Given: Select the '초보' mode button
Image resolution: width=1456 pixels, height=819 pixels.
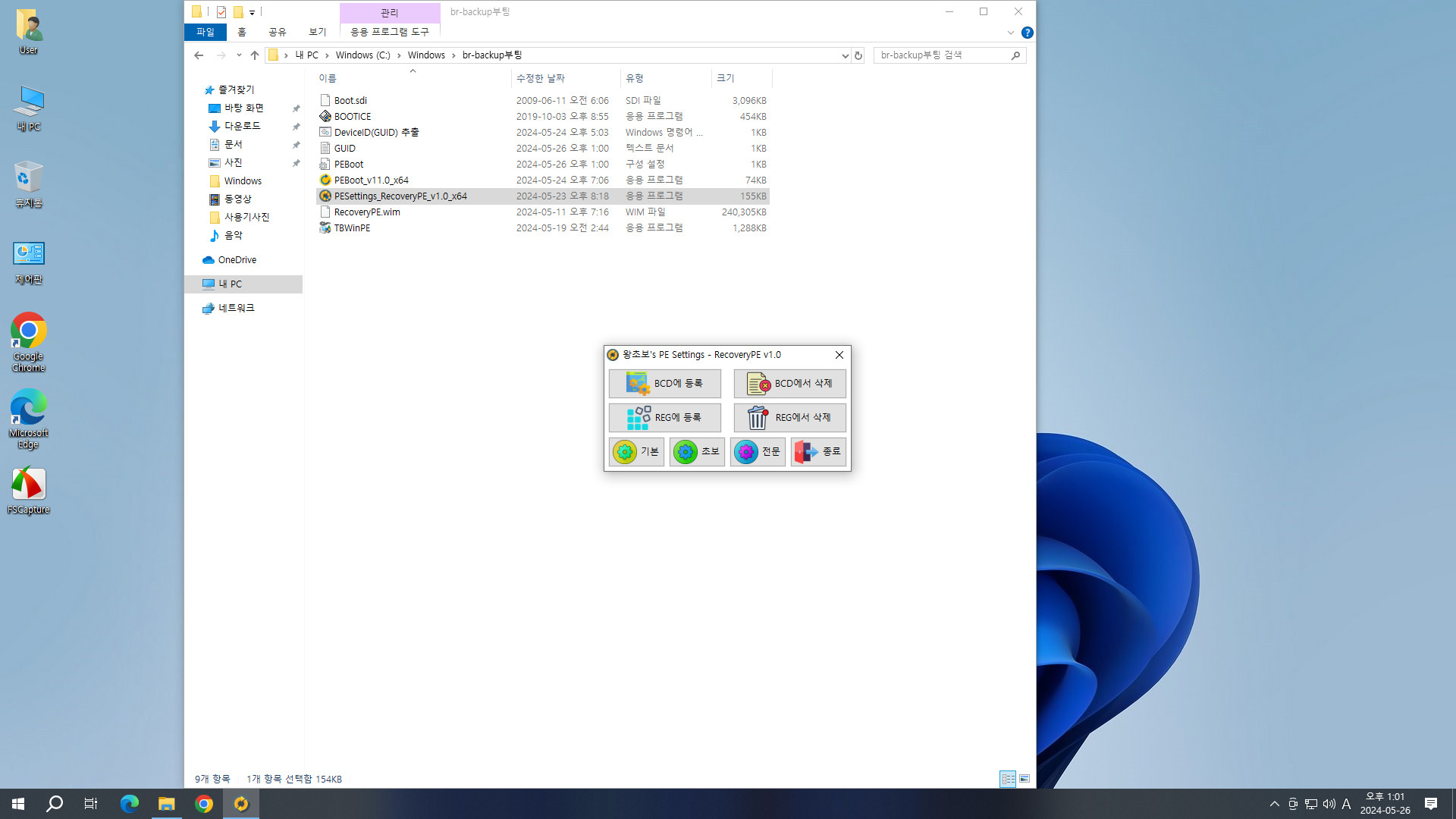Looking at the screenshot, I should click(697, 452).
